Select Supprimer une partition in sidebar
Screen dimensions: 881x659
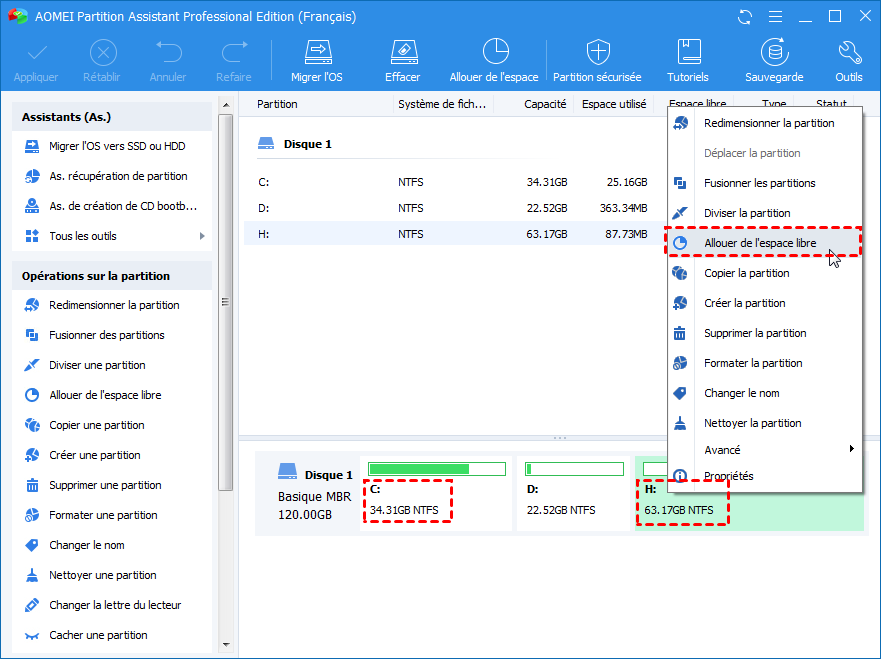click(112, 485)
